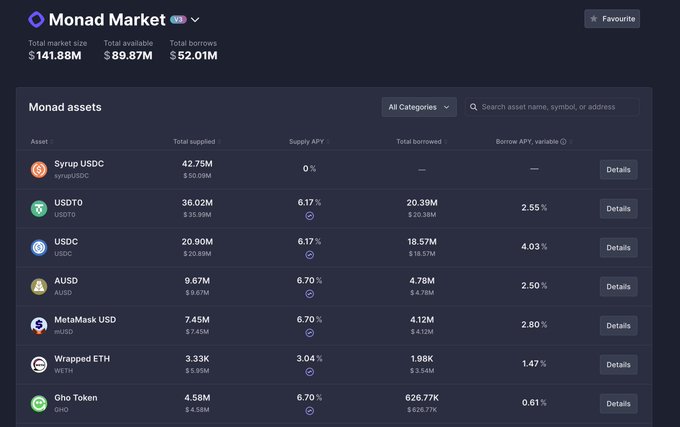
Task: Open Details for Syrup USDC
Action: point(618,169)
